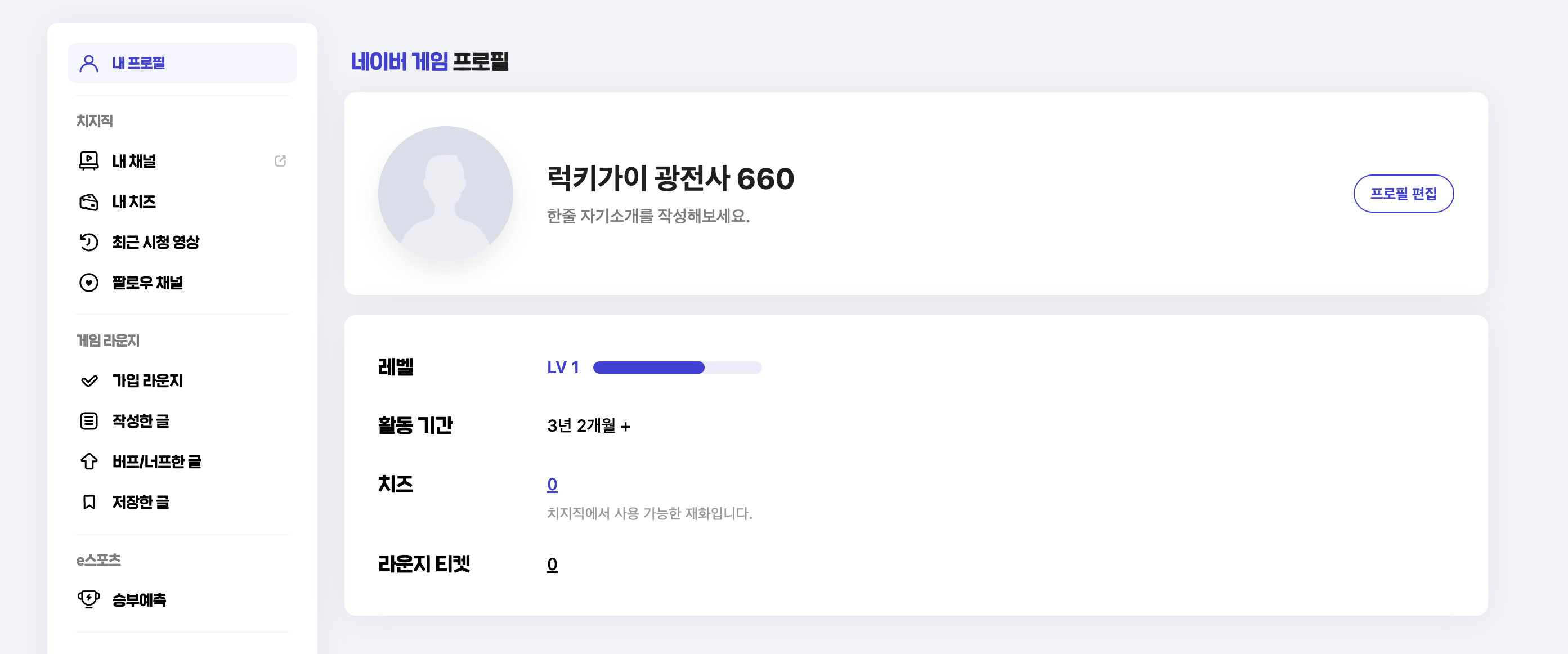Go to 승부예측 under e스포츠
This screenshot has width=1568, height=654.
click(139, 600)
